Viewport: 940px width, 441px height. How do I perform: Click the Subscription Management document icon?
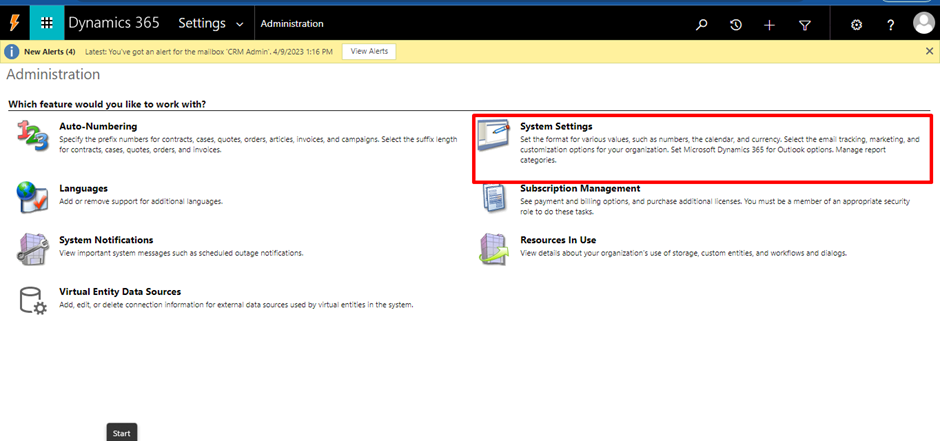coord(493,197)
